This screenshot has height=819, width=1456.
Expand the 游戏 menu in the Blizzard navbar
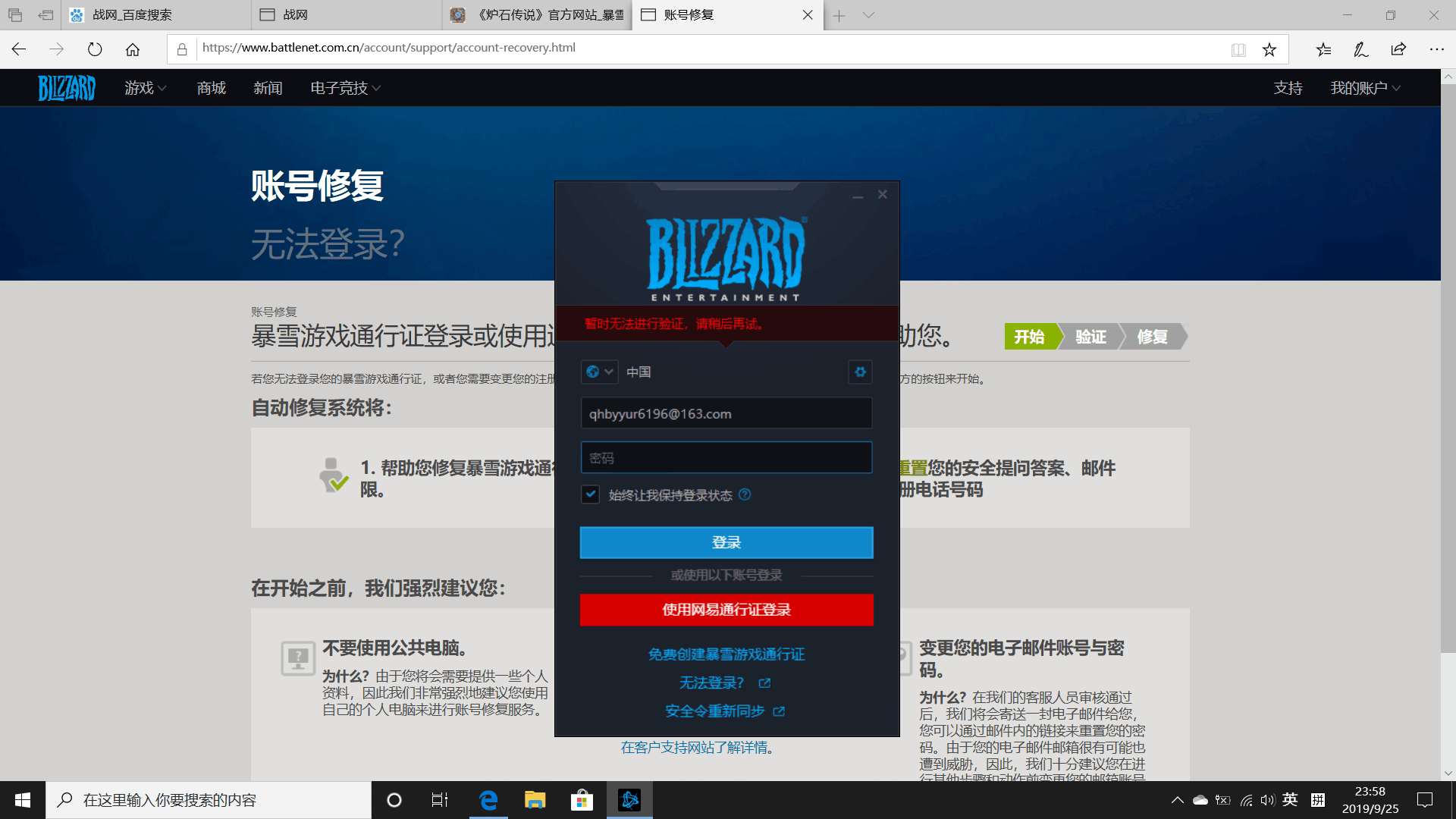(x=145, y=88)
